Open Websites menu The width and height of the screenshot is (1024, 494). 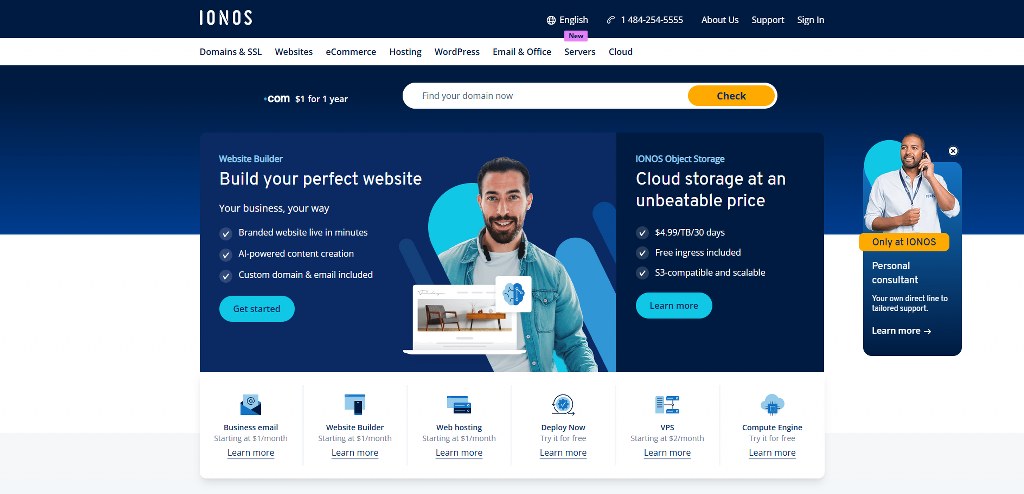(x=293, y=52)
